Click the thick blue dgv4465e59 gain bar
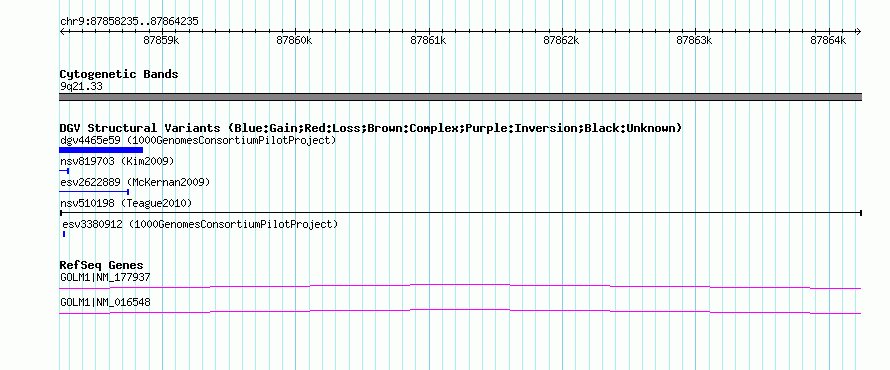This screenshot has width=890, height=370. 101,150
